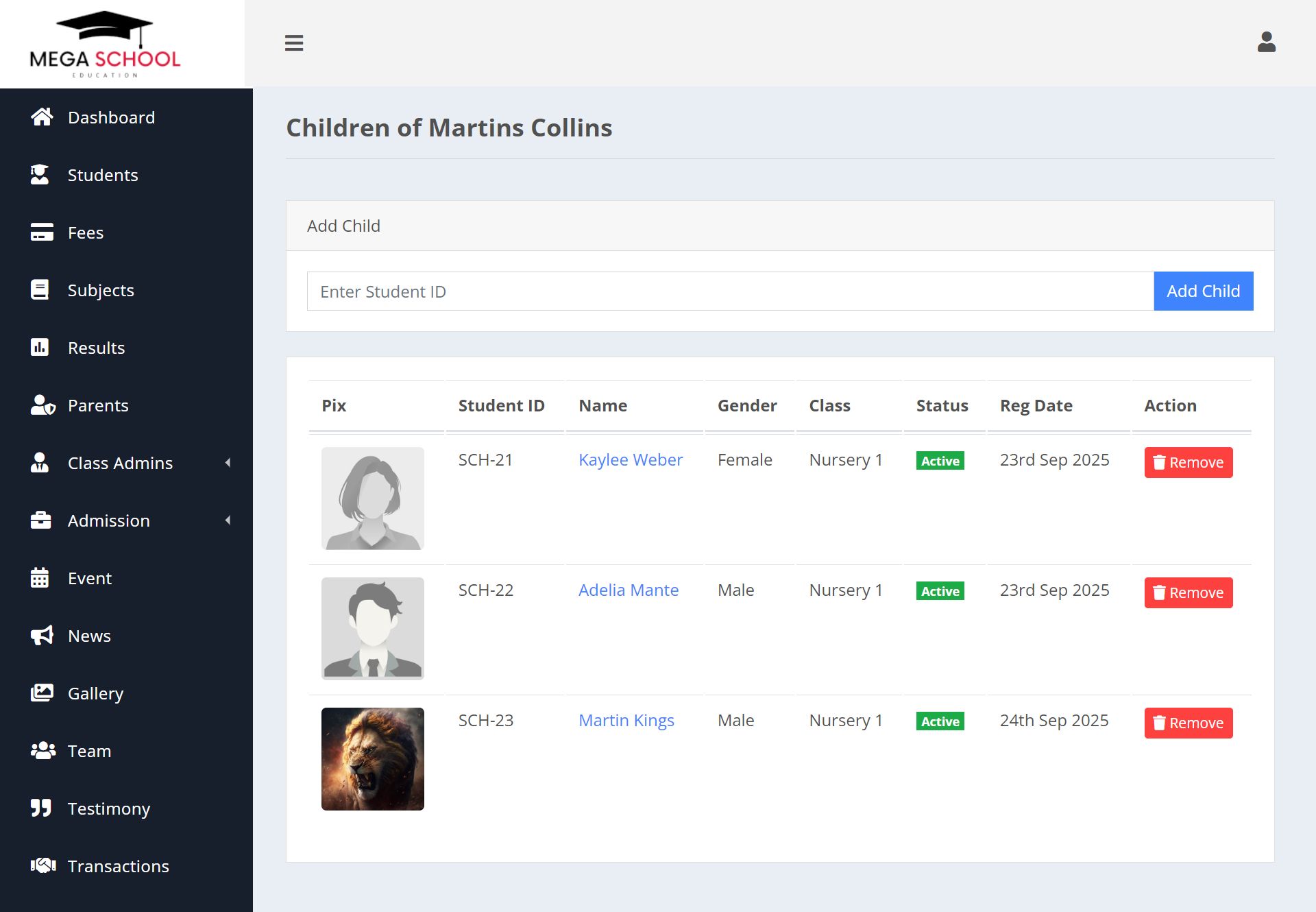Click the Students graduate icon
Viewport: 1316px width, 912px height.
(40, 175)
